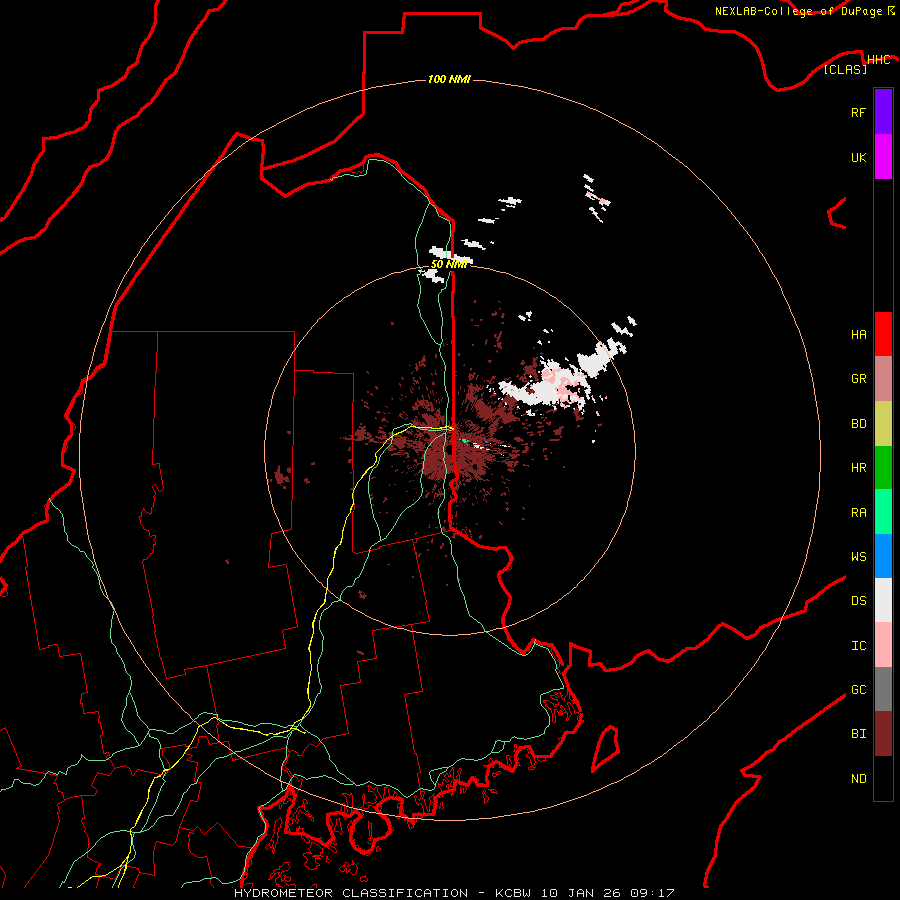
Task: Click the GC legend label
Action: tap(858, 690)
